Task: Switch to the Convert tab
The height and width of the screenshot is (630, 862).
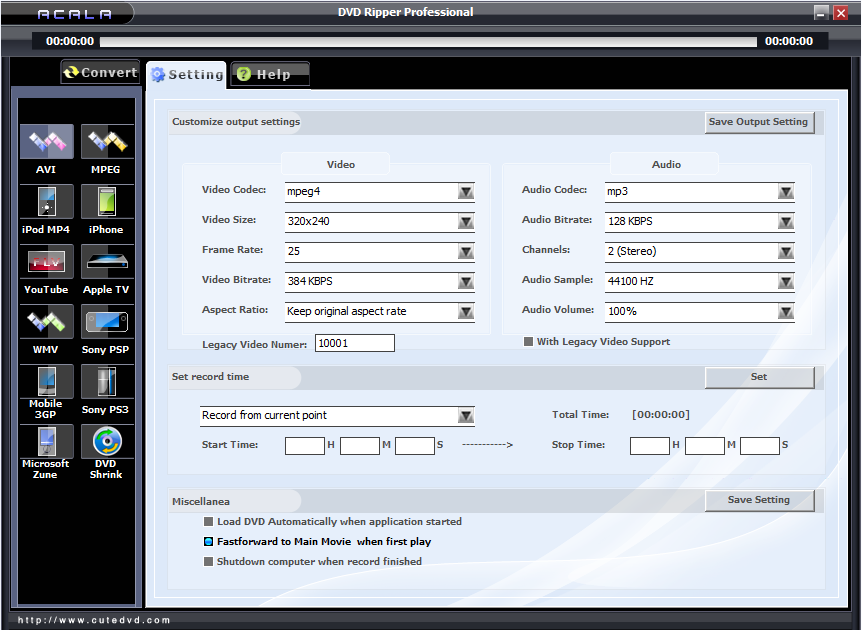Action: (x=100, y=73)
